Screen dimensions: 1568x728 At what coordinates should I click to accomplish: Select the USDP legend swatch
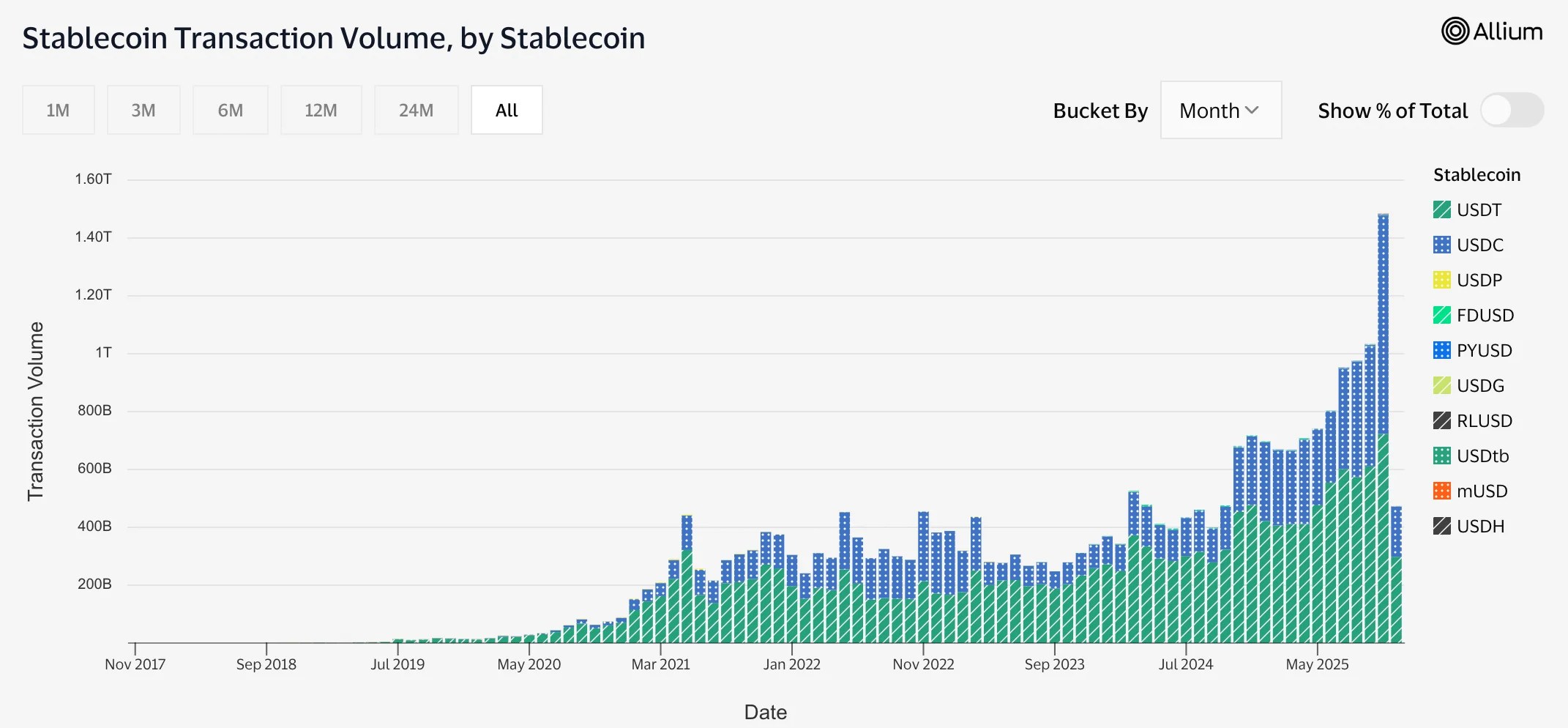click(x=1441, y=280)
